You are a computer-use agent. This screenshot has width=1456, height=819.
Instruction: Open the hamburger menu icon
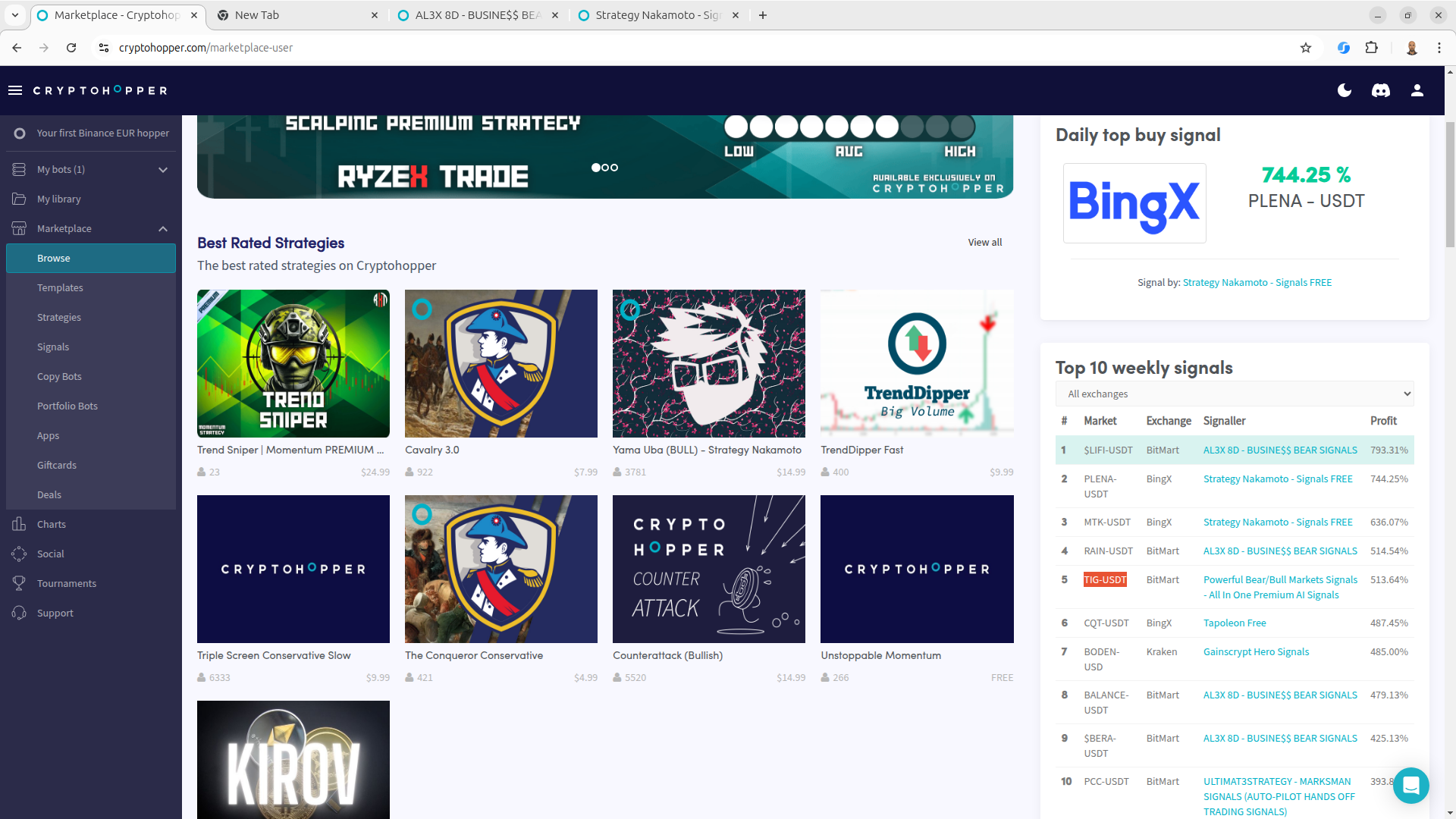(x=15, y=90)
